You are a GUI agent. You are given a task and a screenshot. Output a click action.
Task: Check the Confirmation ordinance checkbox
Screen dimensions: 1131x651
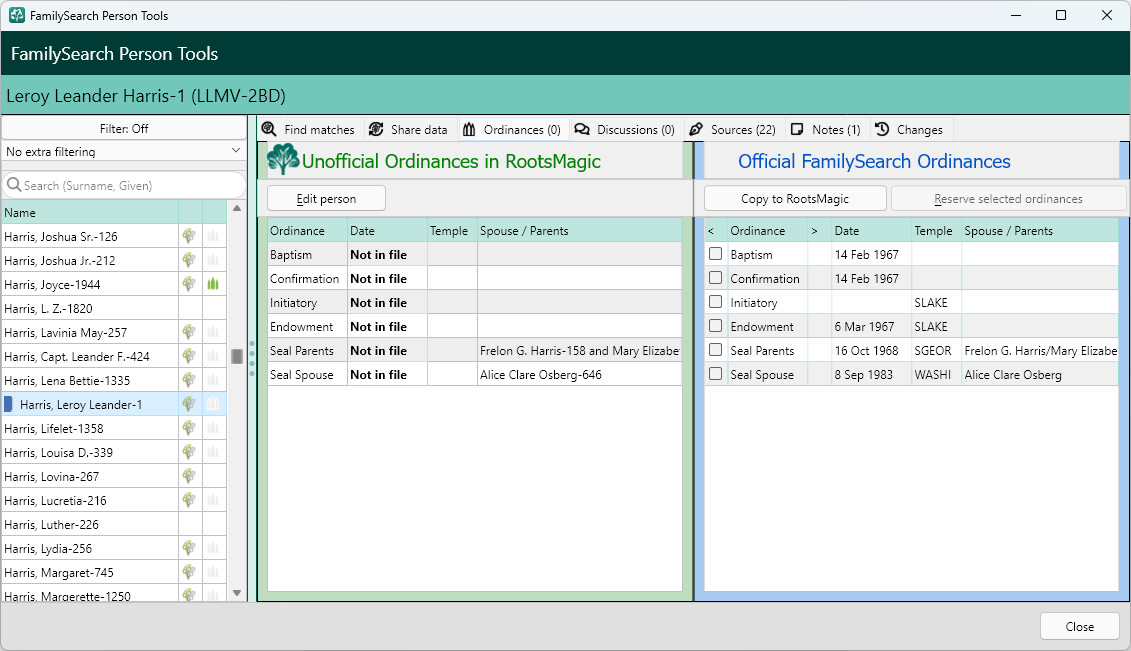pos(716,278)
